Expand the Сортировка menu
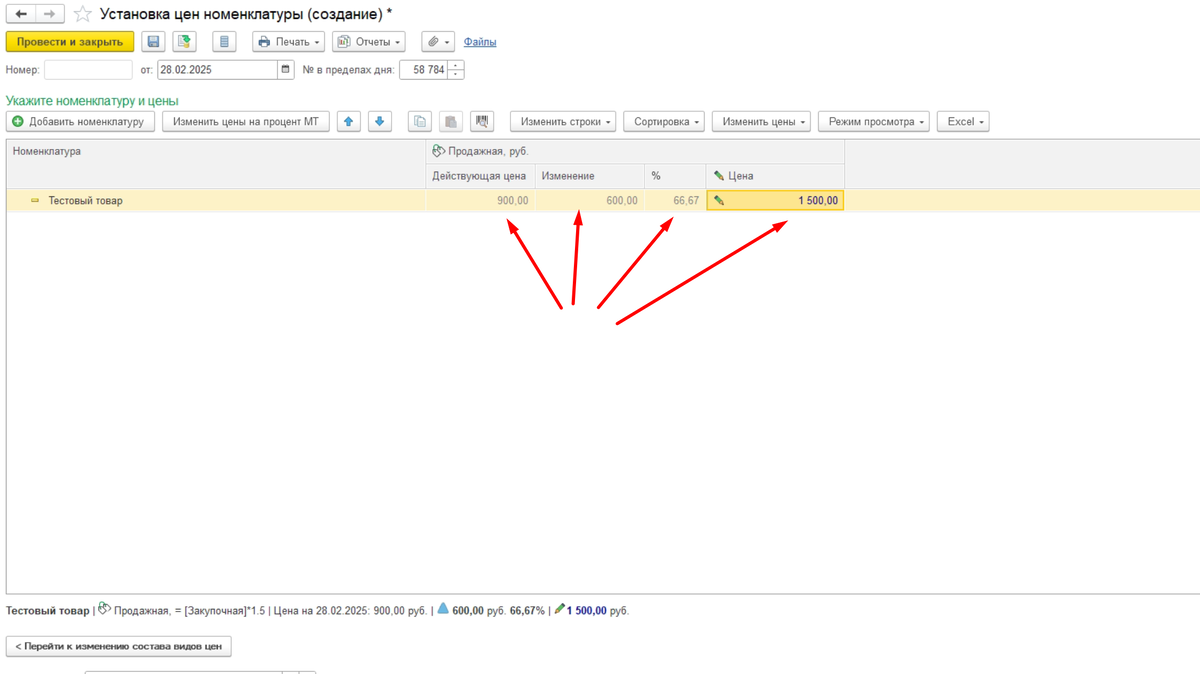The height and width of the screenshot is (674, 1200). pyautogui.click(x=664, y=122)
